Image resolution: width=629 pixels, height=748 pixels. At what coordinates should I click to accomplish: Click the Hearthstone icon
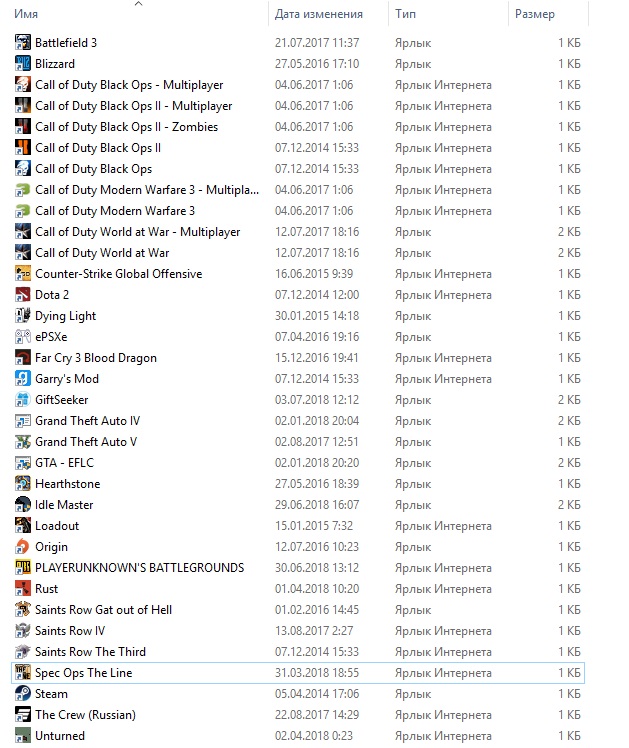[x=22, y=483]
